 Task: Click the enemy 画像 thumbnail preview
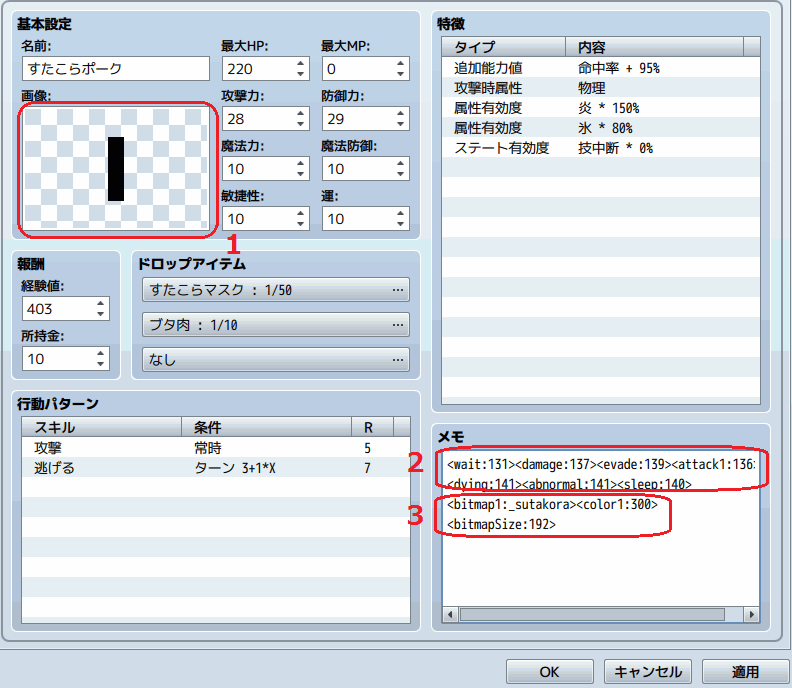pyautogui.click(x=116, y=169)
